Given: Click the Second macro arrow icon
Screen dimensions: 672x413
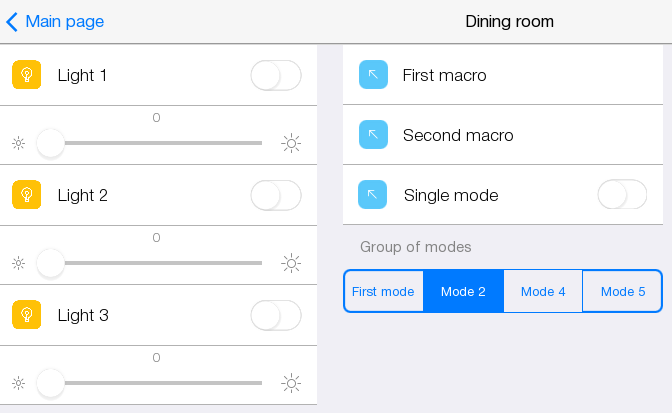Looking at the screenshot, I should (372, 135).
